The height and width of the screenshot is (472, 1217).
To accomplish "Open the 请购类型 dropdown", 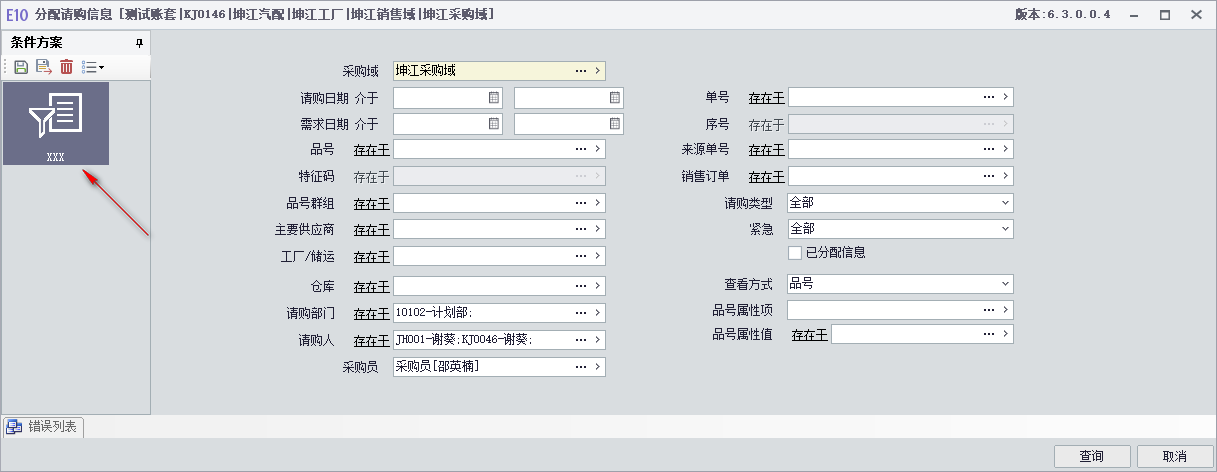I will click(1005, 203).
